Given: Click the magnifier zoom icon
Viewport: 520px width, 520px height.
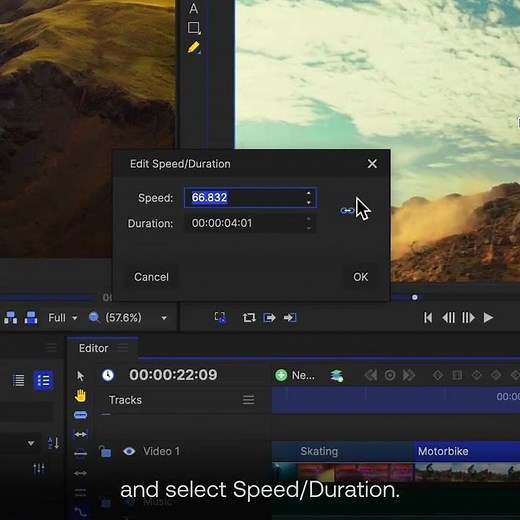Looking at the screenshot, I should coord(94,318).
